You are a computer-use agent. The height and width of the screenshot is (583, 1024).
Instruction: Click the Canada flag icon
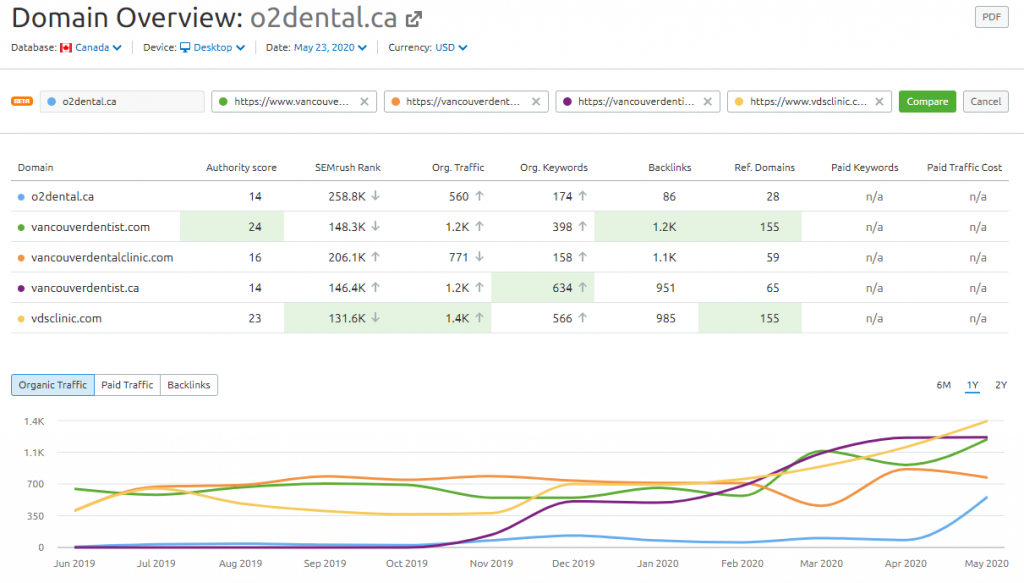click(66, 48)
